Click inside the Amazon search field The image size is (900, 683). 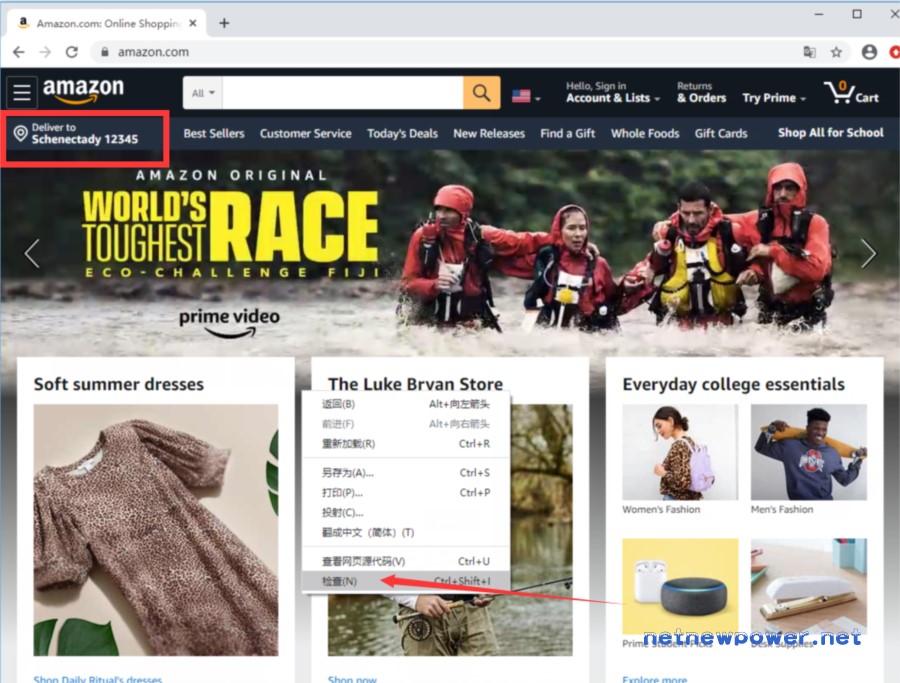(x=343, y=93)
